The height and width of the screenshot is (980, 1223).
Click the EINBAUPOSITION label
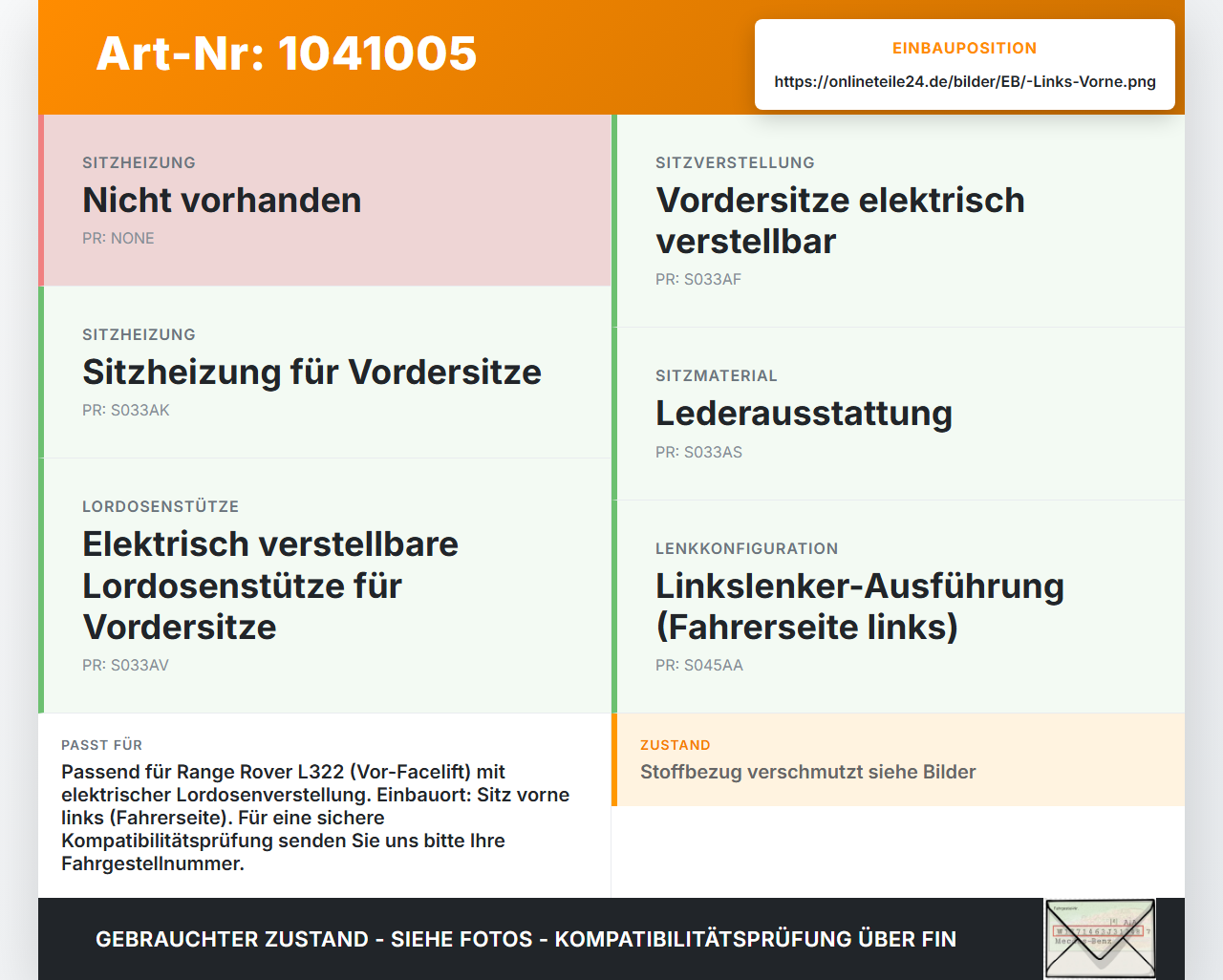click(965, 48)
